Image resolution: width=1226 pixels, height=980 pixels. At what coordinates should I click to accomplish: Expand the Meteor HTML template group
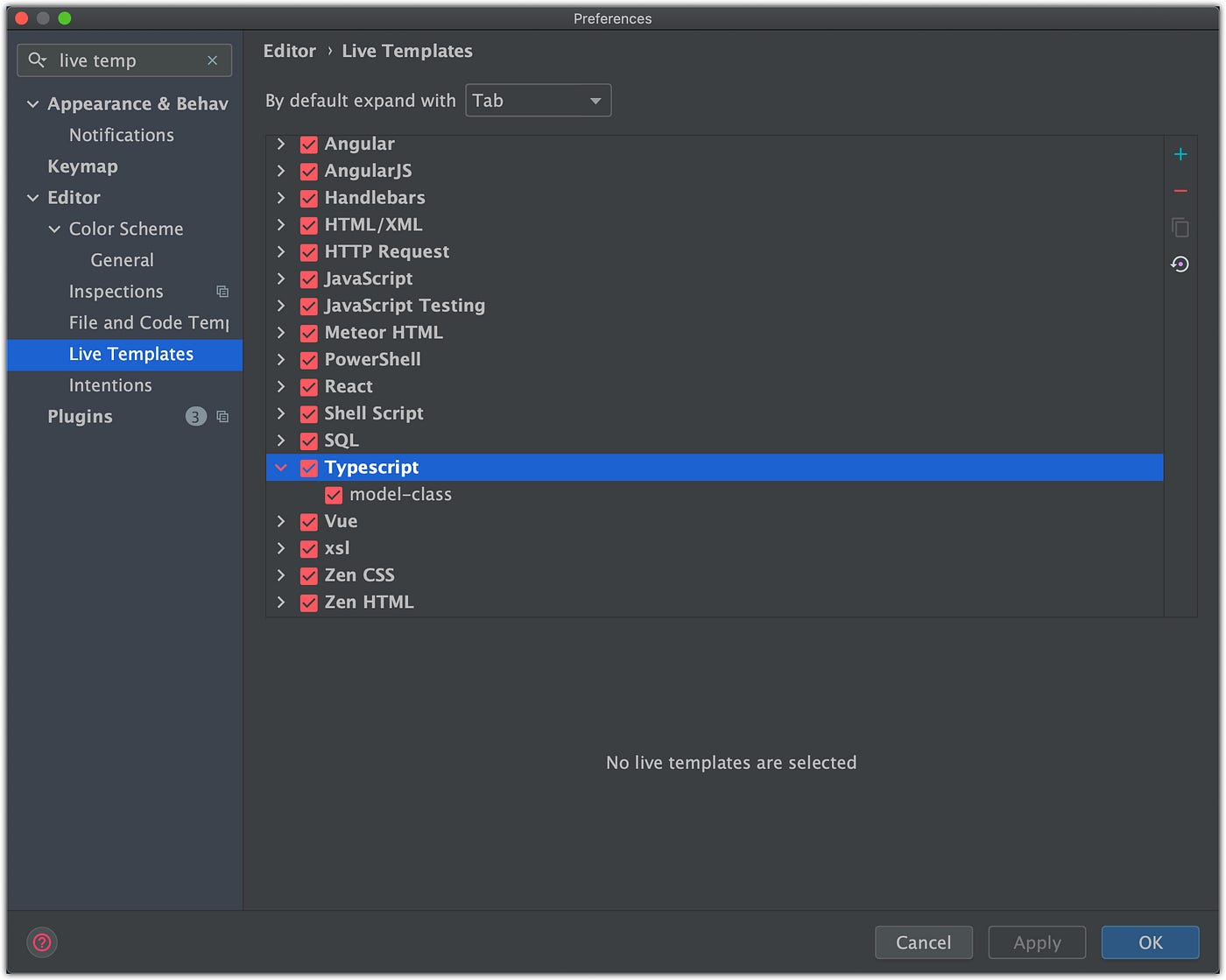click(281, 333)
